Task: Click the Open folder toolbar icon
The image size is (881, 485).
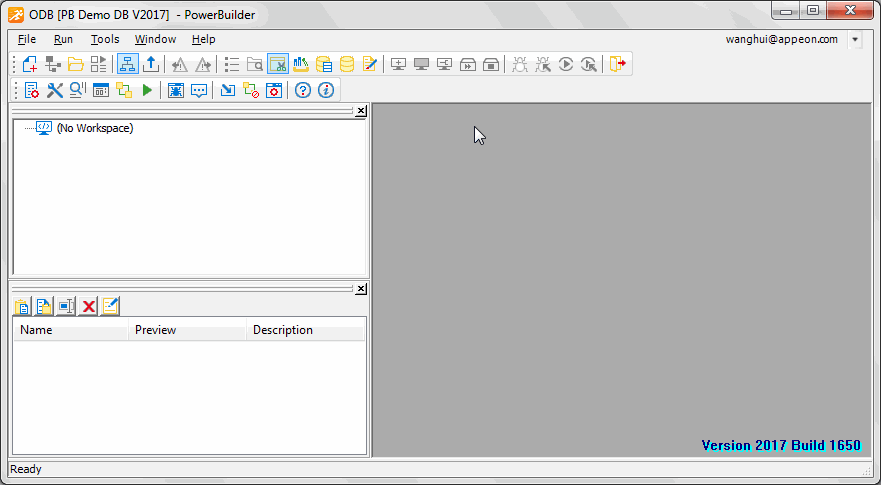Action: [75, 65]
